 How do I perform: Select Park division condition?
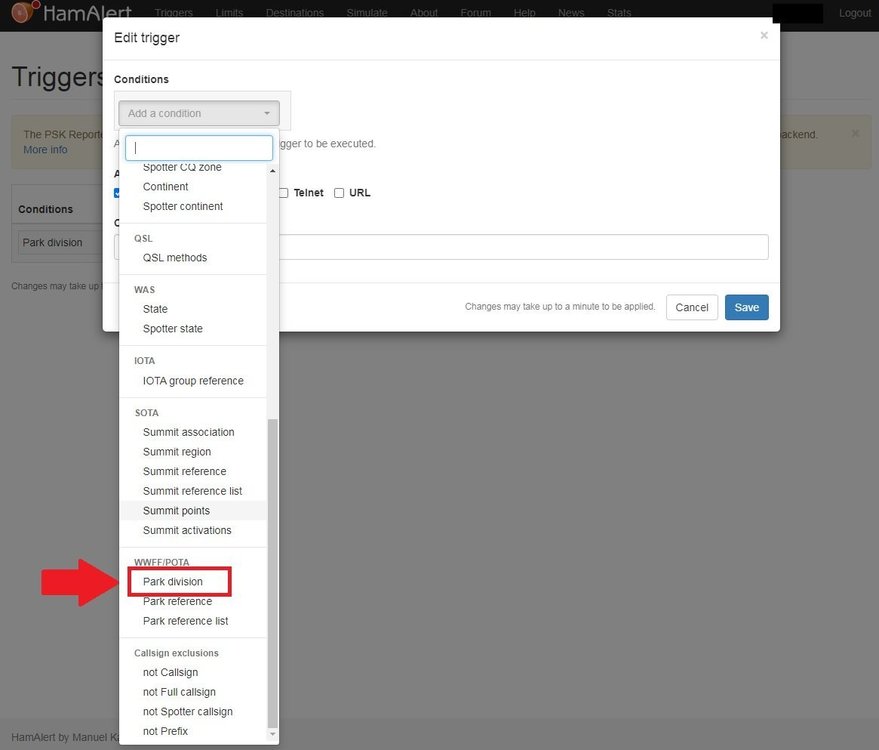pos(173,582)
